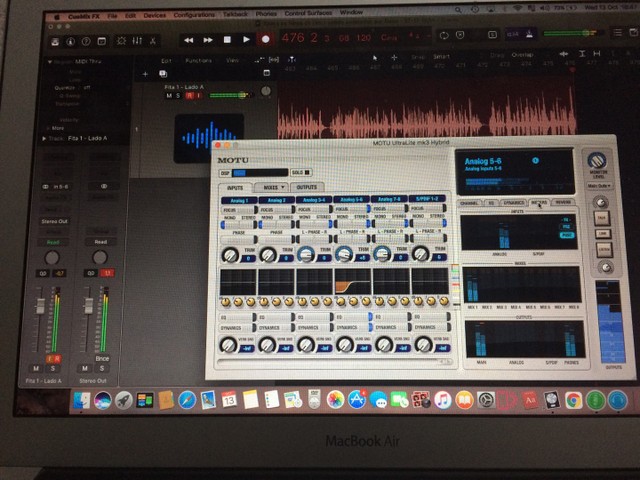Click the Read automation button on Stereo Out
The width and height of the screenshot is (640, 480).
(x=100, y=242)
